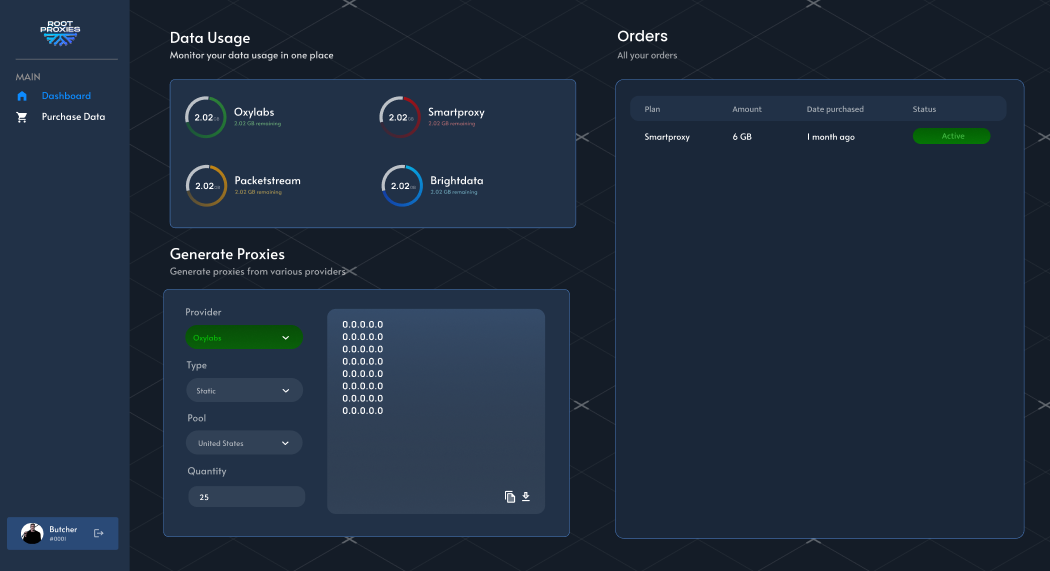This screenshot has height=571, width=1050.
Task: Open the Provider dropdown showing Oxylabs
Action: pos(244,337)
